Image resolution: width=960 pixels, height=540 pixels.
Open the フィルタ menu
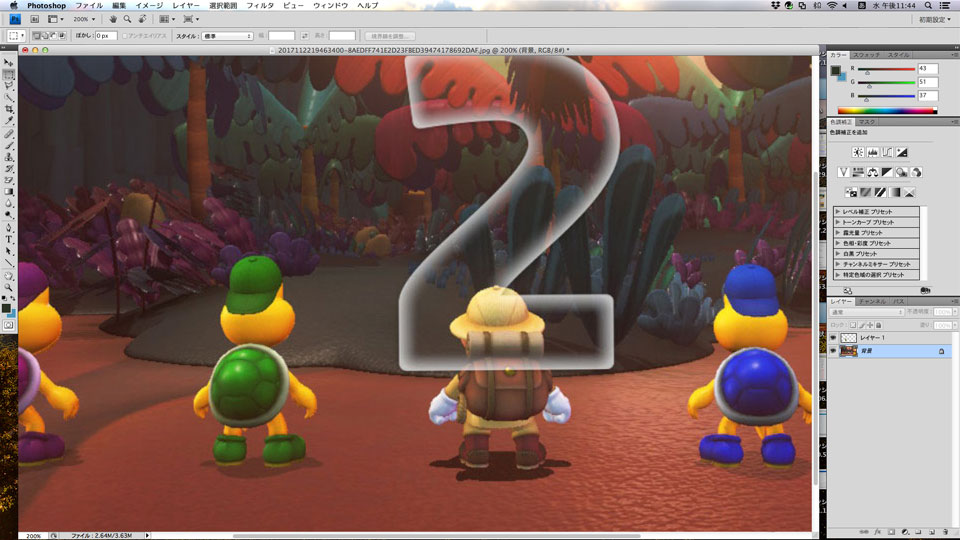tap(260, 6)
